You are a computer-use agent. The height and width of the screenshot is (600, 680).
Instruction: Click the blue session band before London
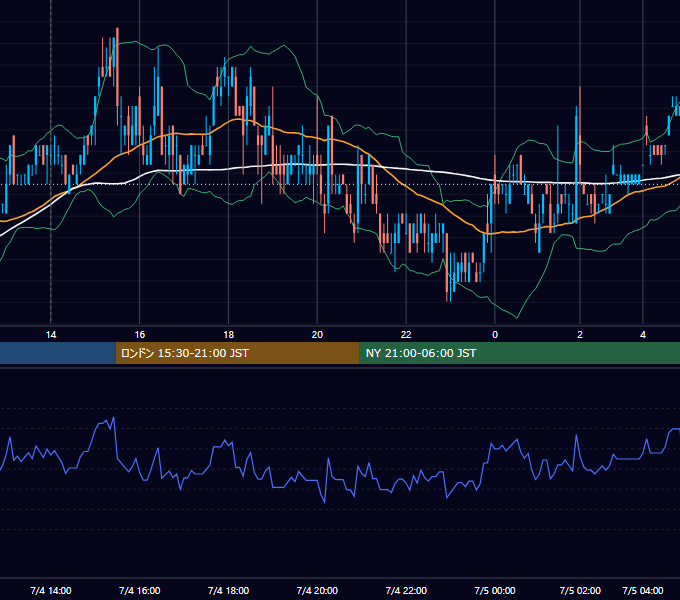click(58, 353)
